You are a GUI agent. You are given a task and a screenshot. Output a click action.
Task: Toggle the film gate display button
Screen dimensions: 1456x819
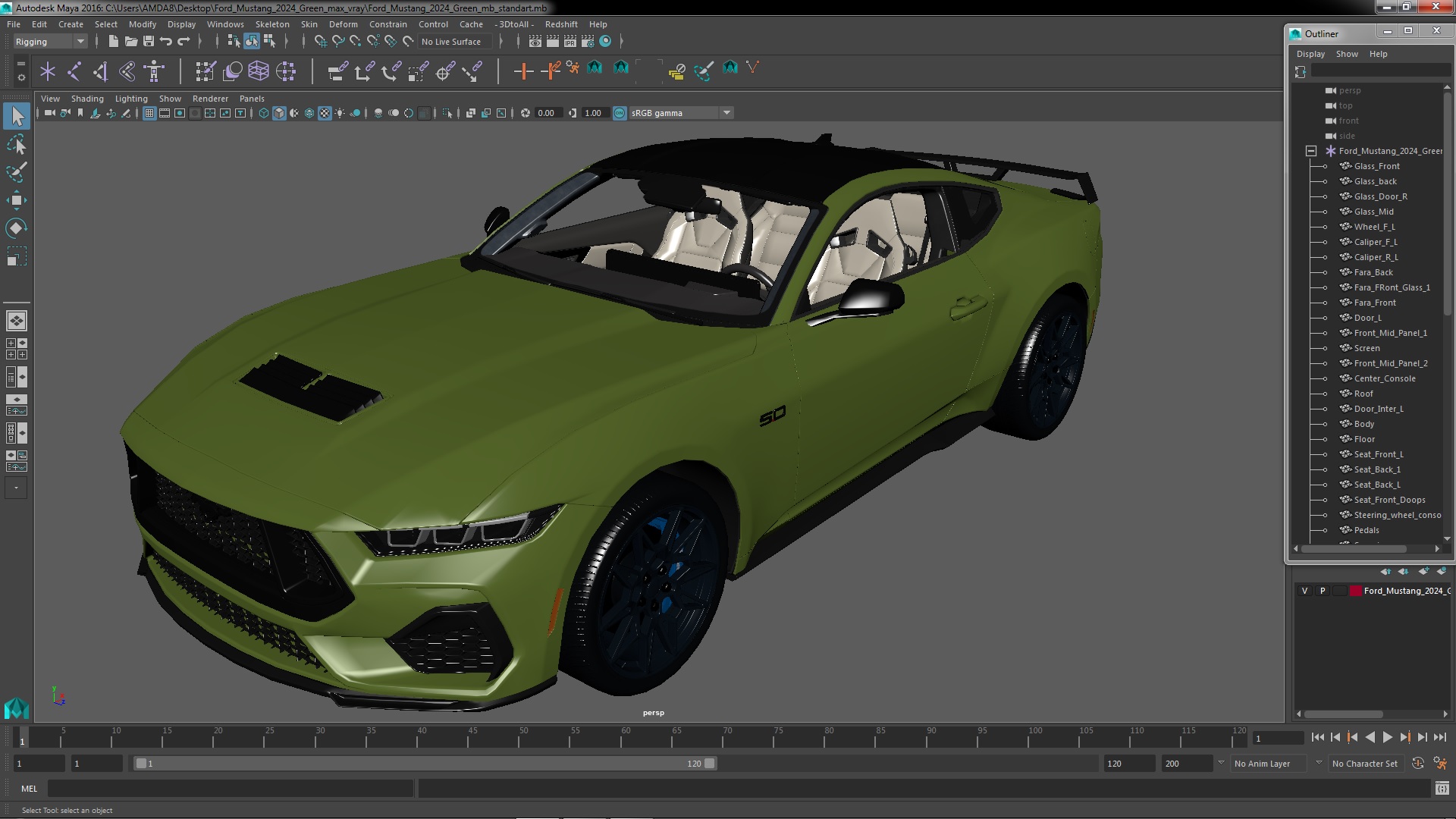point(165,113)
